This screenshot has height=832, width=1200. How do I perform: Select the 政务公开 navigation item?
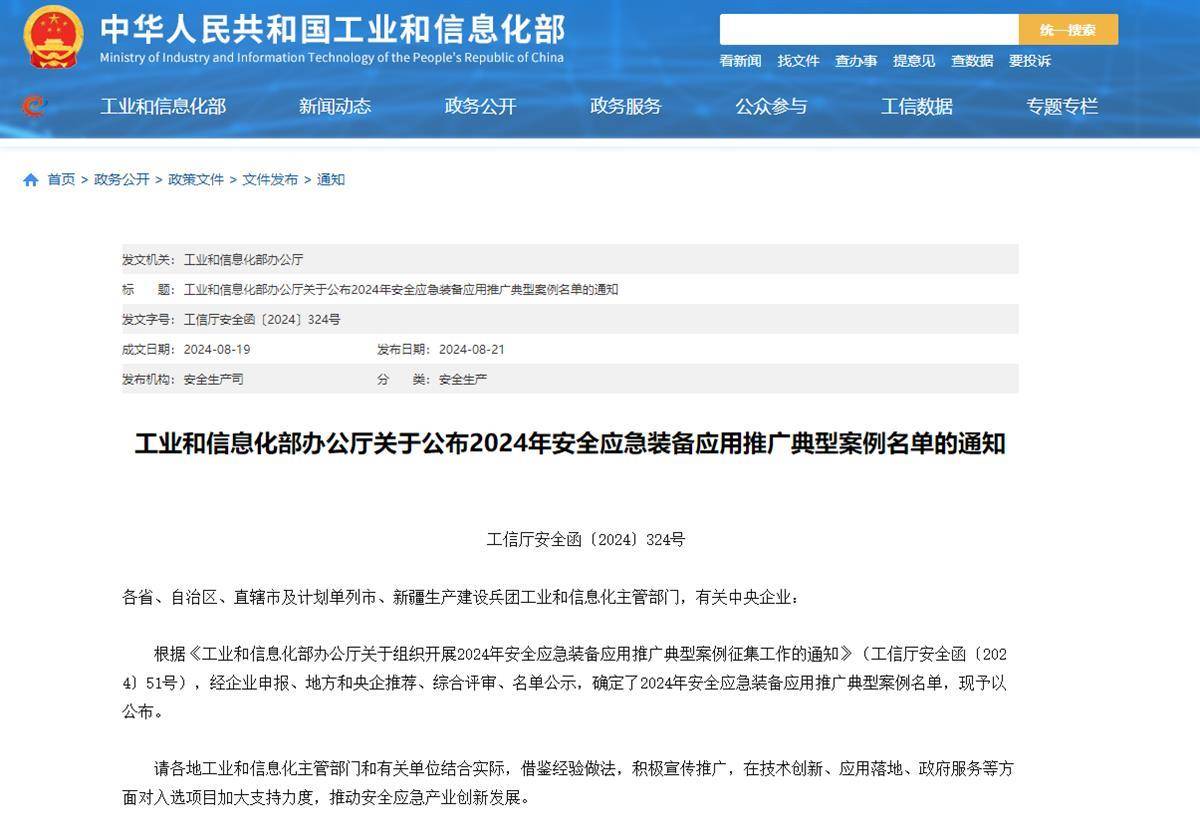pyautogui.click(x=481, y=106)
